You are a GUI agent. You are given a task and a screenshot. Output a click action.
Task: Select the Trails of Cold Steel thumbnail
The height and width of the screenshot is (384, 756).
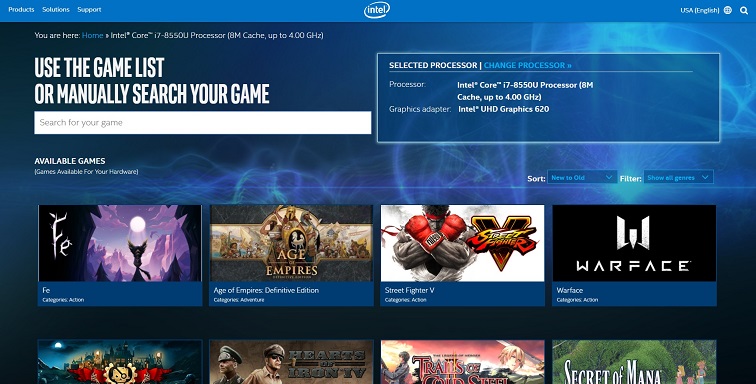[462, 362]
